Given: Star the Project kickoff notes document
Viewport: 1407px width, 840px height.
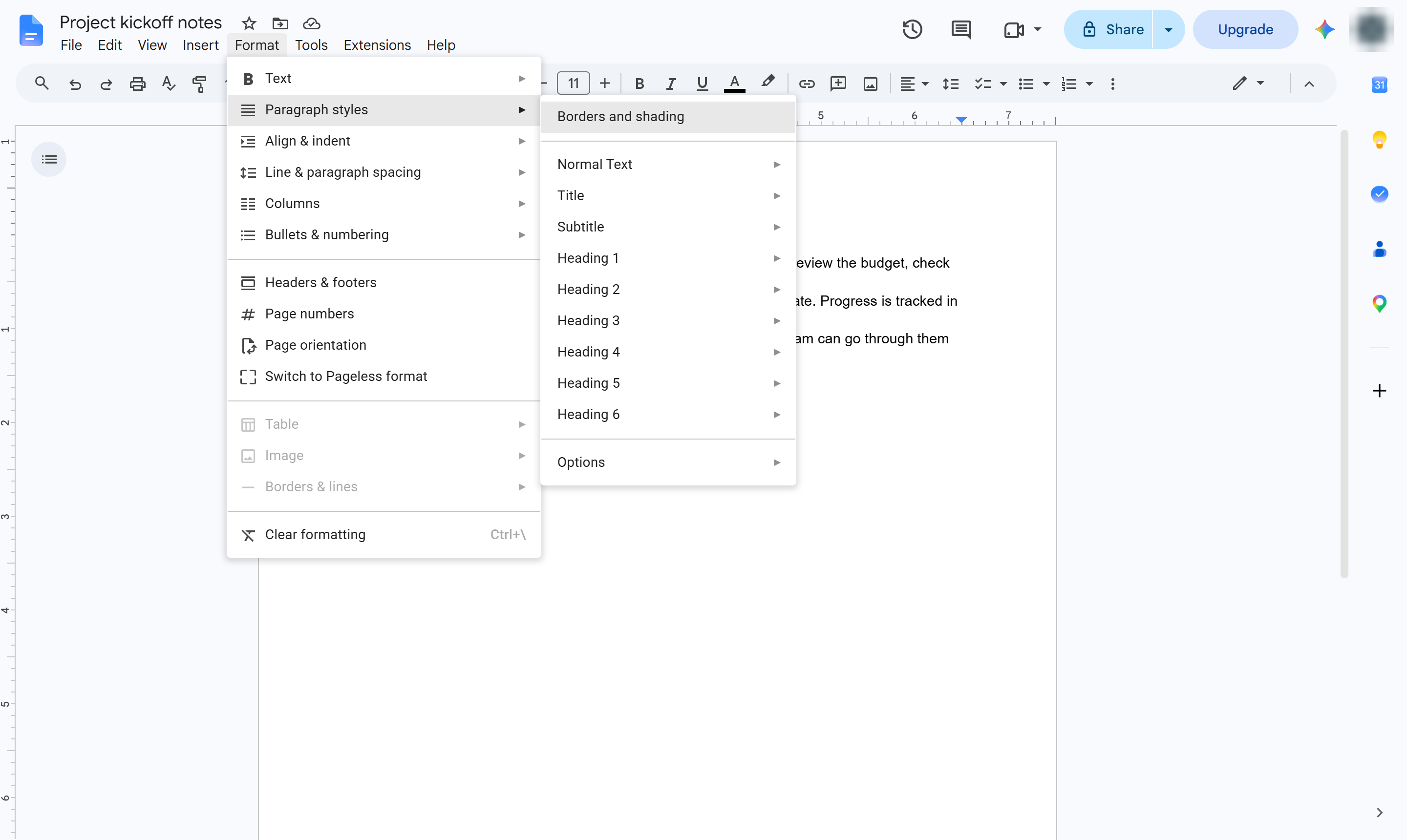Looking at the screenshot, I should [x=249, y=23].
